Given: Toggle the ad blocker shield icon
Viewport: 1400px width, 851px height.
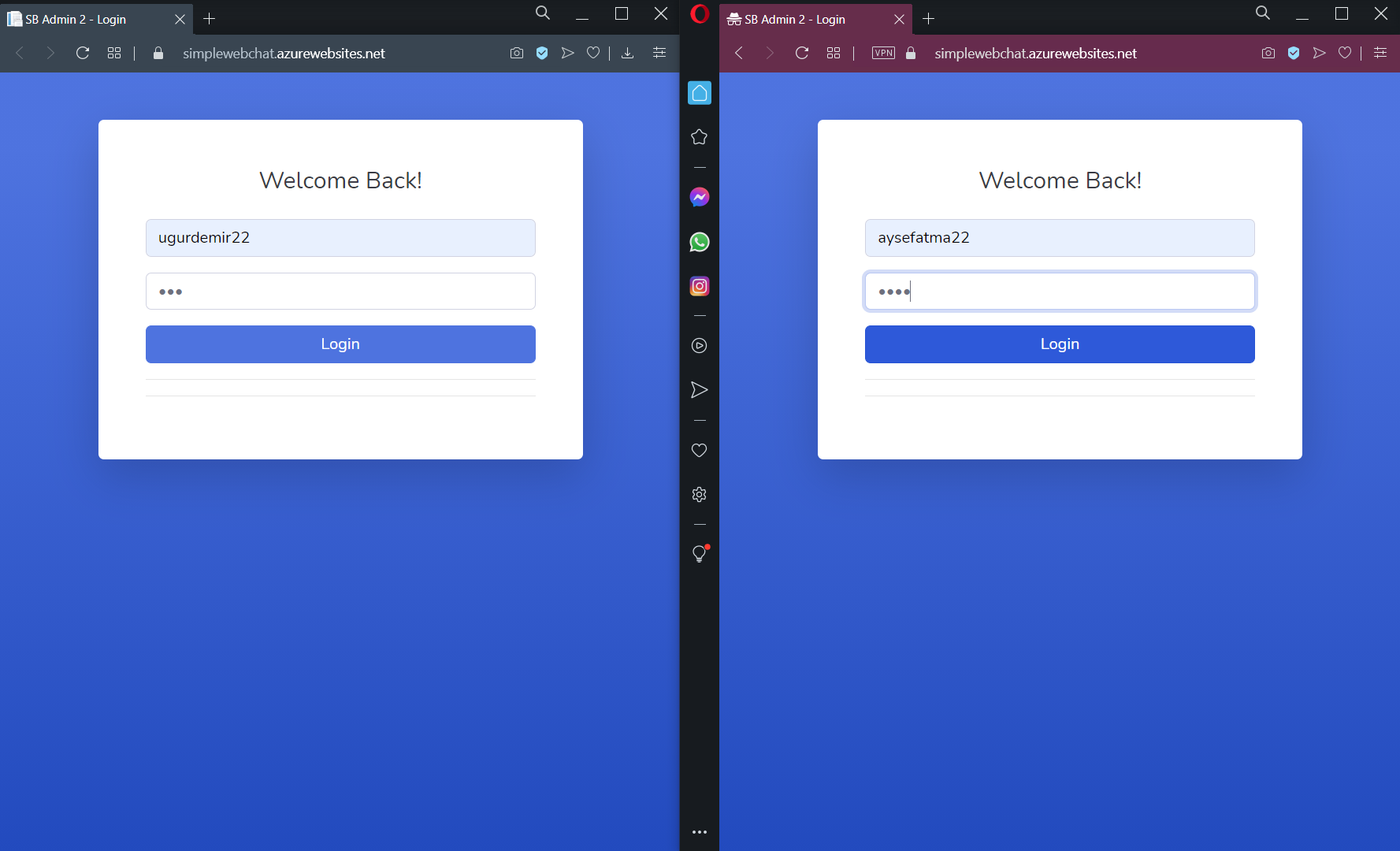Looking at the screenshot, I should [542, 53].
